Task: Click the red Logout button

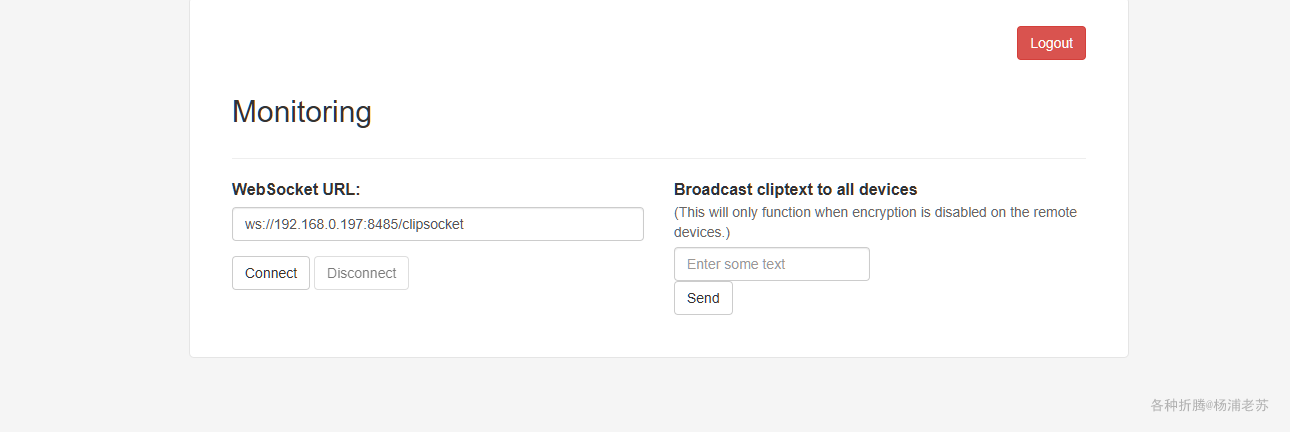Action: [1051, 43]
